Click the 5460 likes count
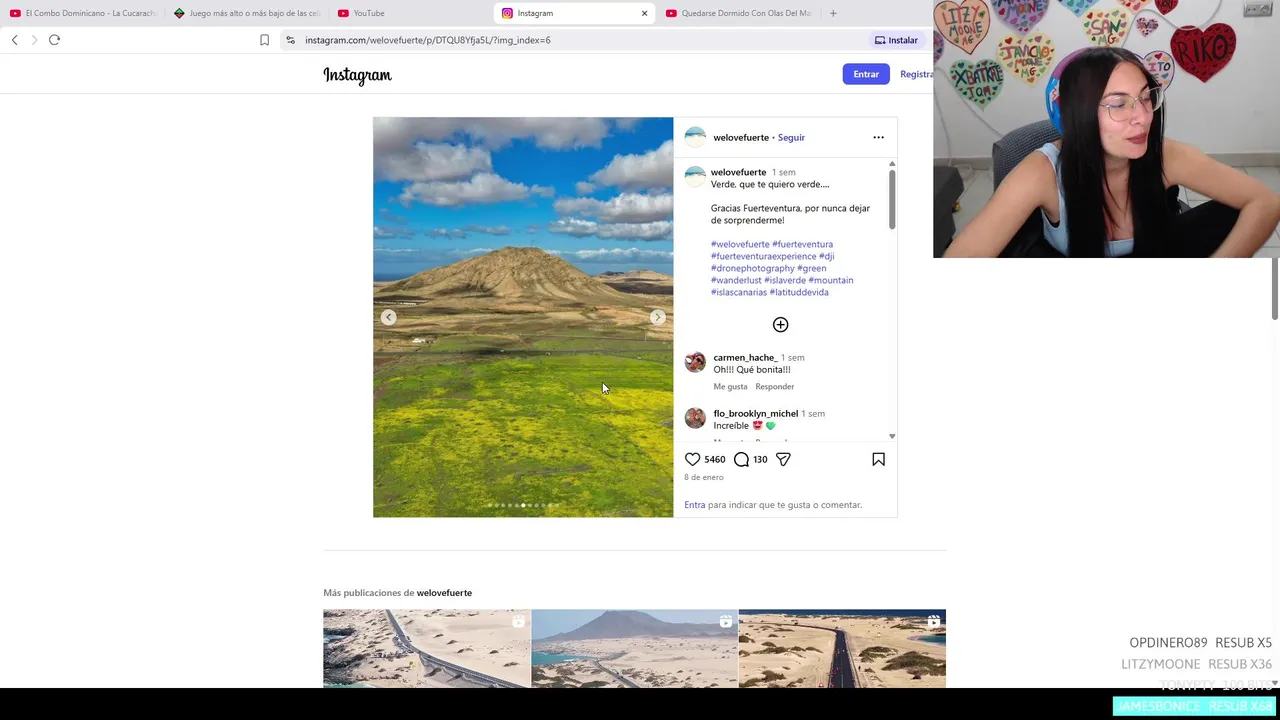Screen dimensions: 1280x720 (714, 459)
